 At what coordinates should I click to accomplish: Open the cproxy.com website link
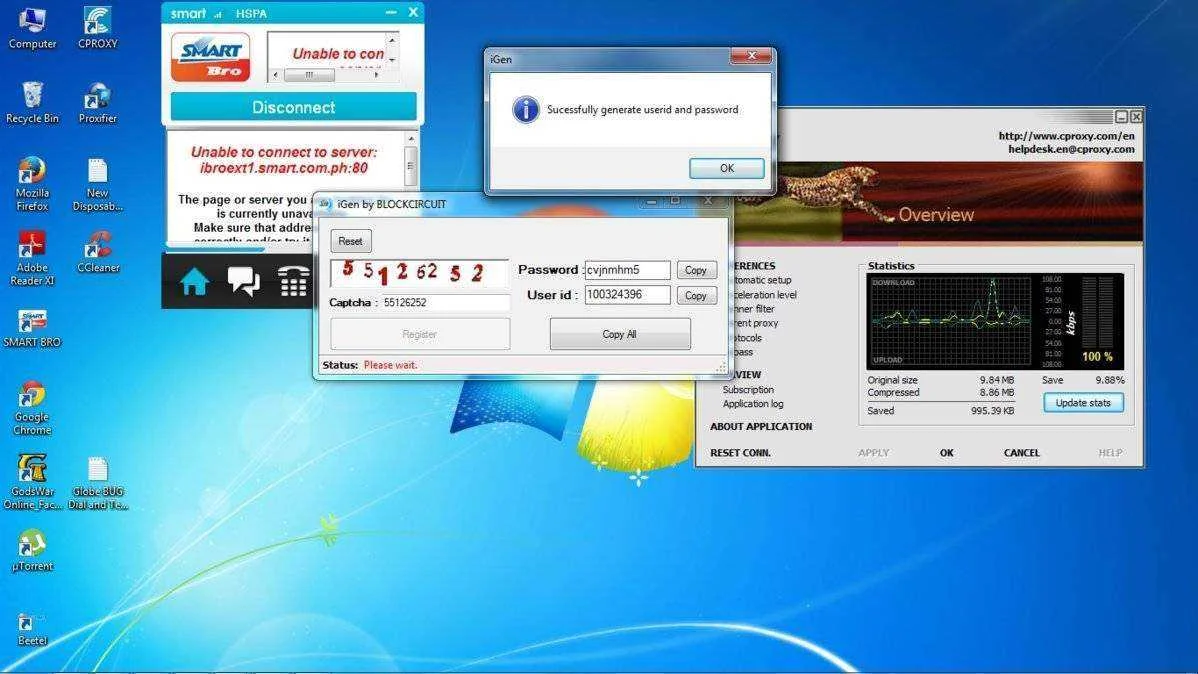(1067, 135)
